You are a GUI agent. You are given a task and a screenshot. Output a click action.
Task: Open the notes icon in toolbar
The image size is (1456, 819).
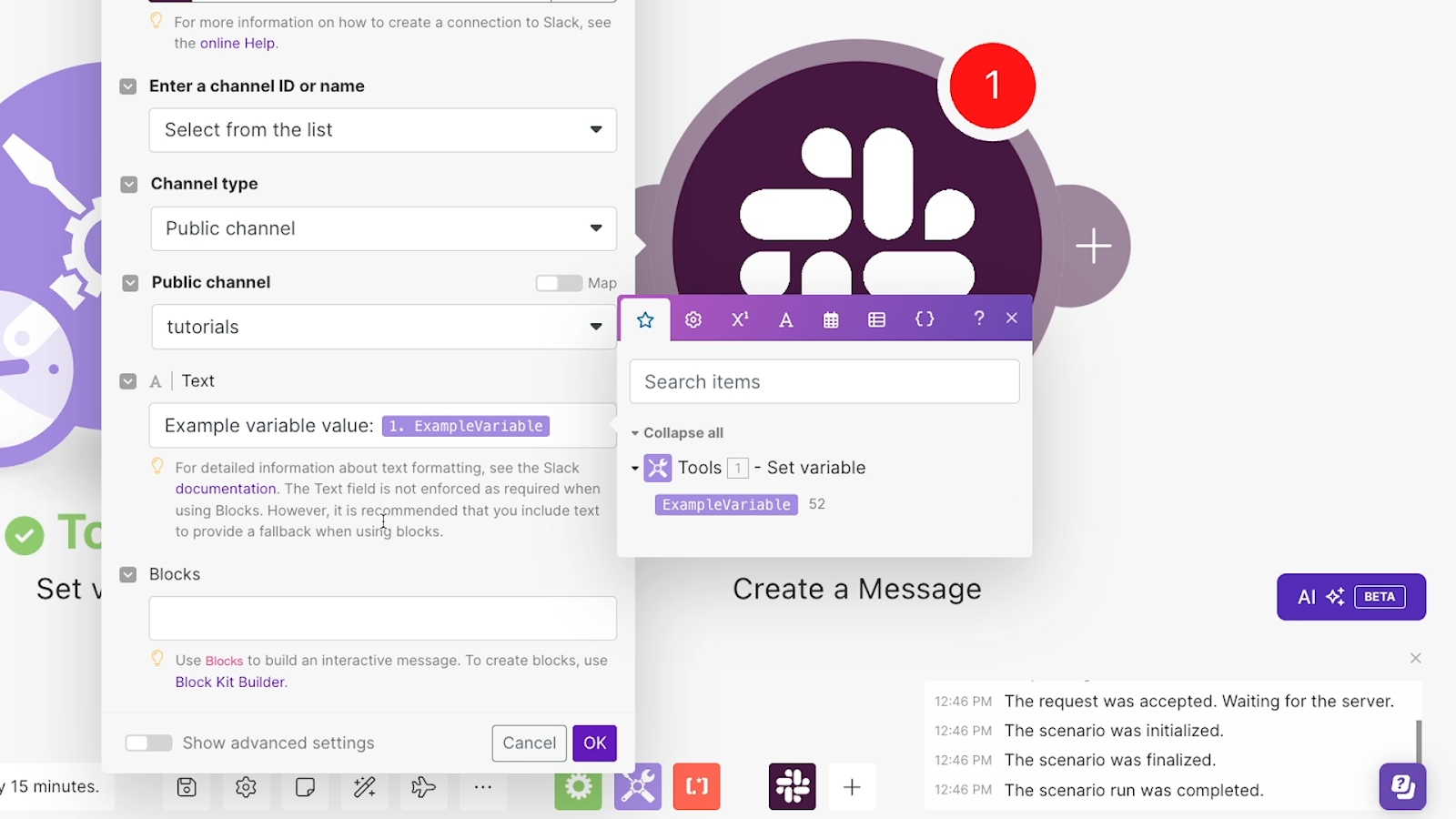[x=305, y=787]
